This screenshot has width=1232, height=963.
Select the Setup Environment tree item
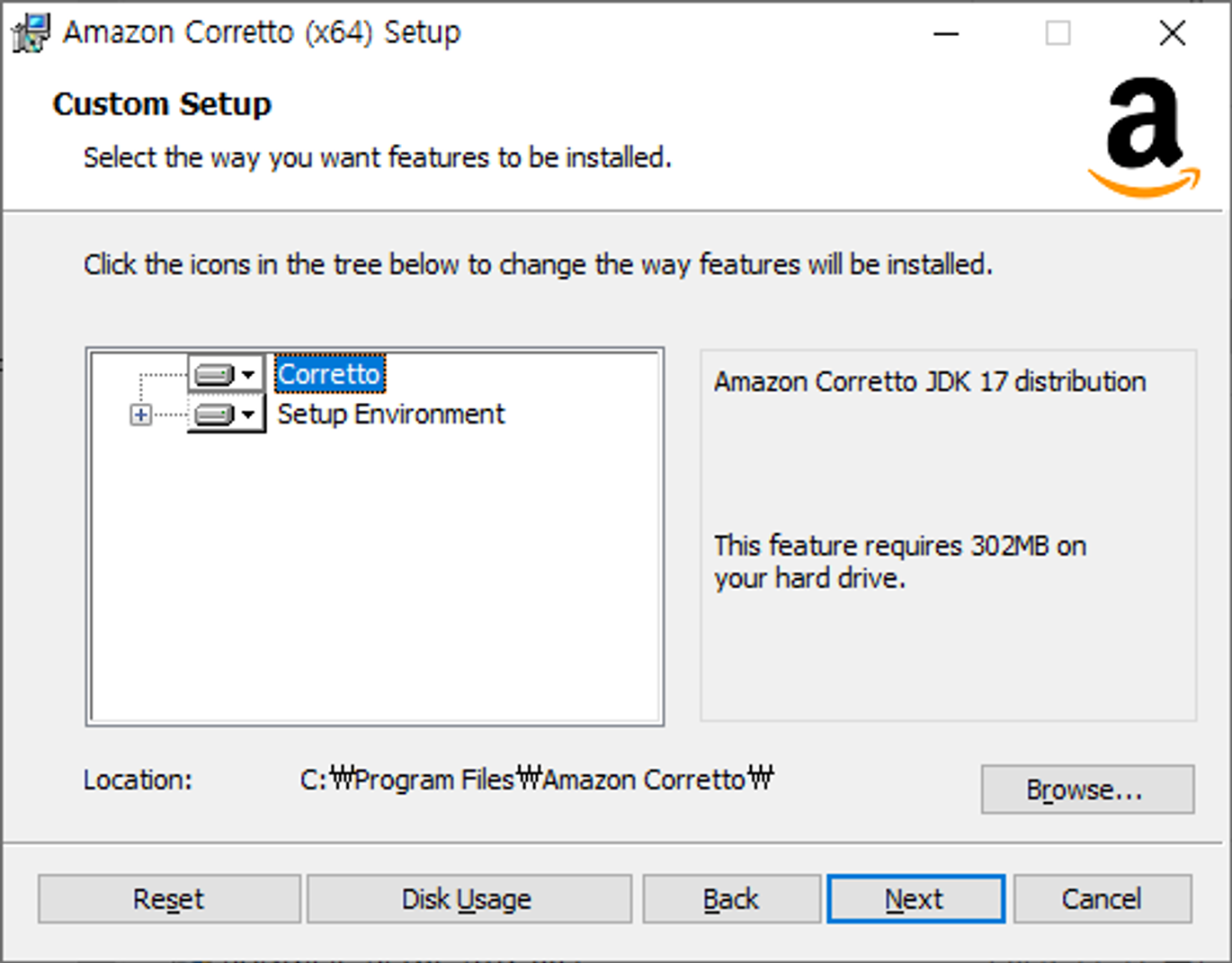(x=391, y=414)
